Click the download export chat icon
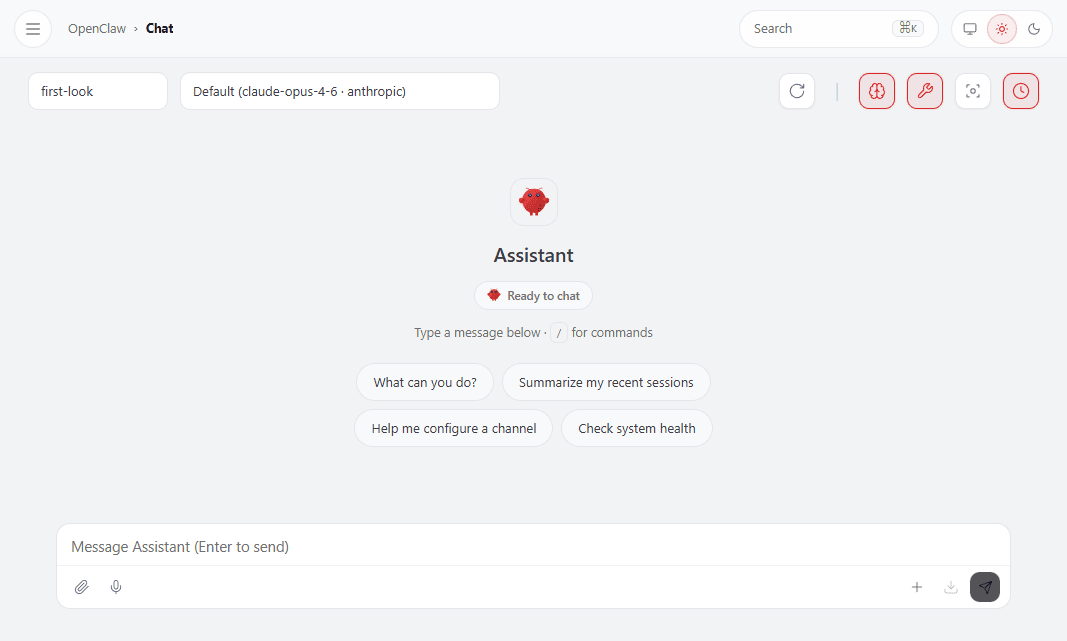The width and height of the screenshot is (1067, 641). tap(951, 587)
